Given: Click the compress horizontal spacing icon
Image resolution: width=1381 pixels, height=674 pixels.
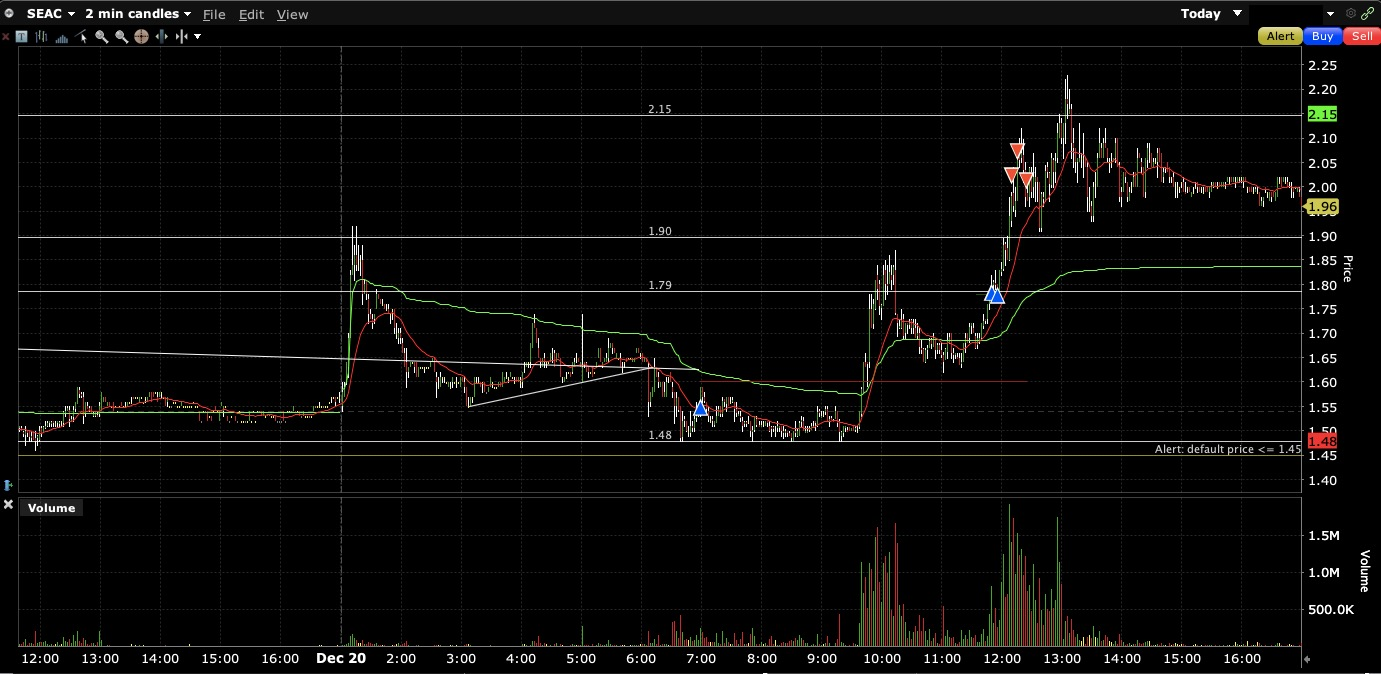Looking at the screenshot, I should coord(182,36).
